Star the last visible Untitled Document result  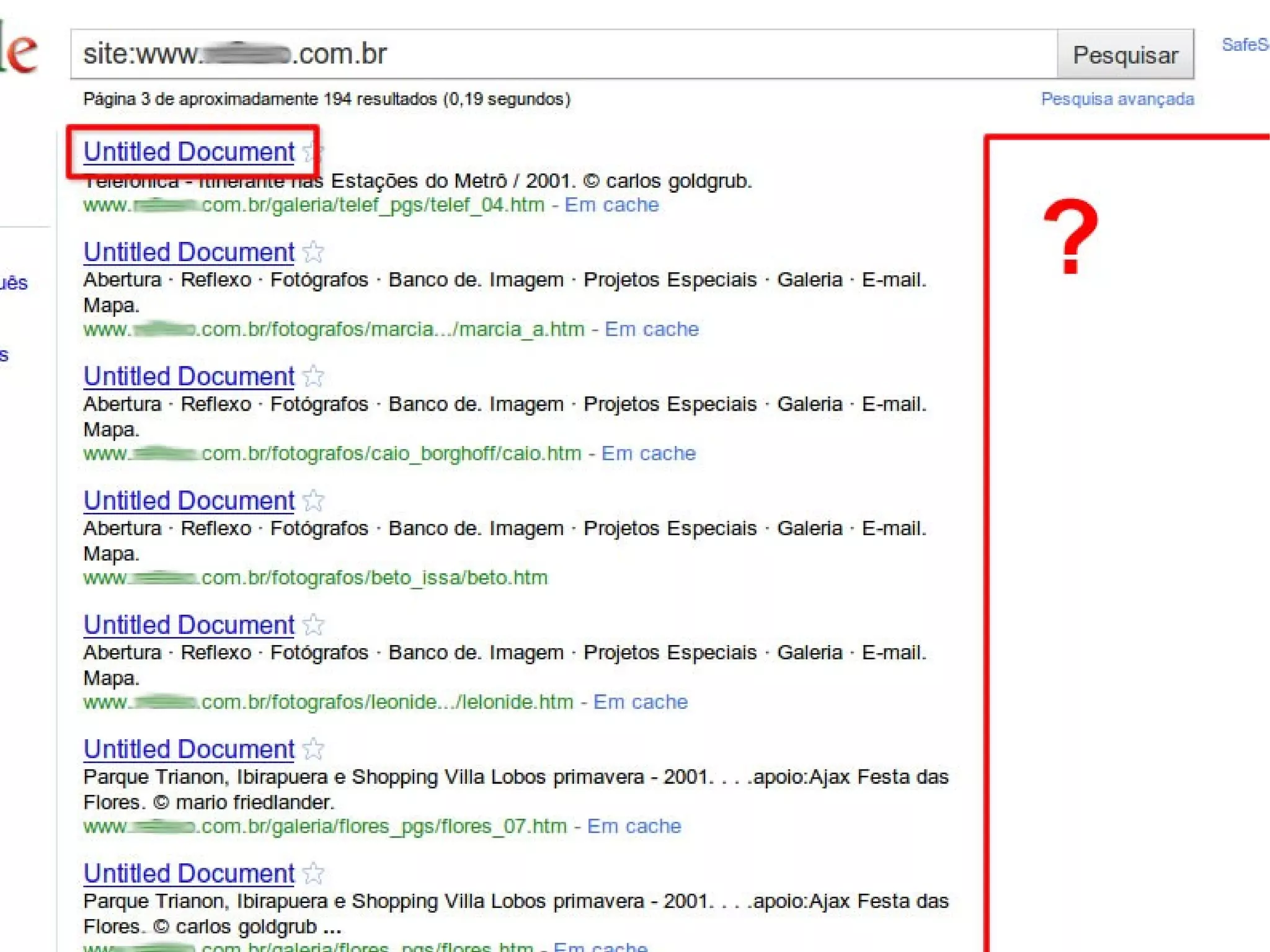pyautogui.click(x=313, y=873)
